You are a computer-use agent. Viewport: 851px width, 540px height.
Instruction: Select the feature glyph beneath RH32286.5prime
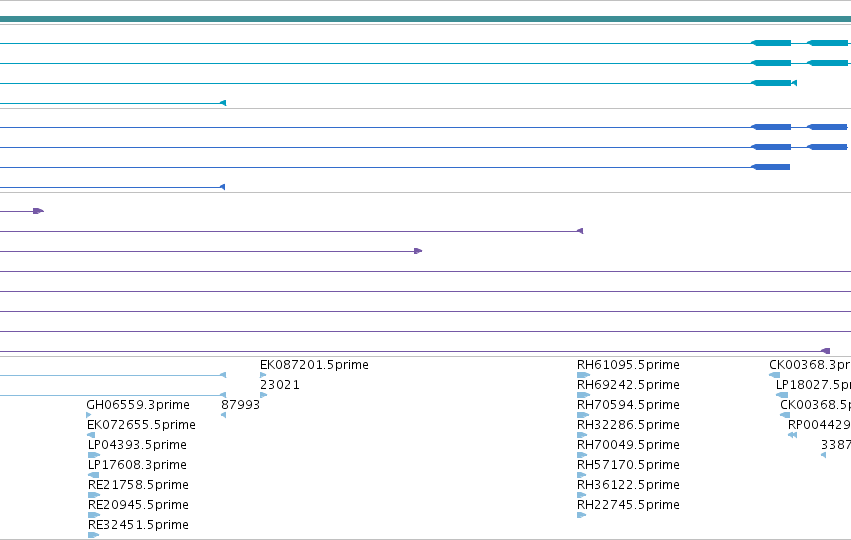pyautogui.click(x=582, y=435)
